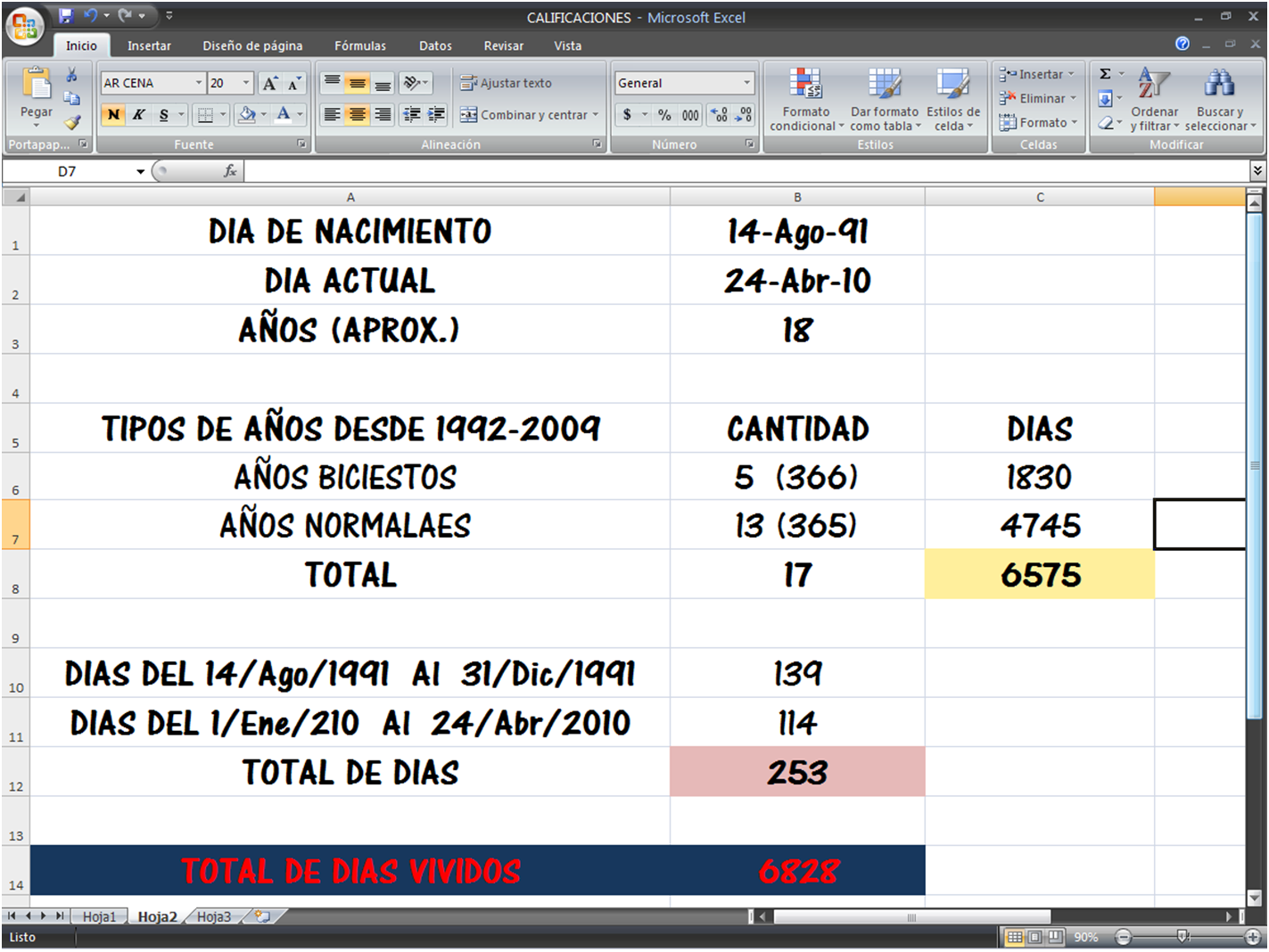Click the fx insert function icon
Viewport: 1269px width, 952px height.
click(x=230, y=171)
